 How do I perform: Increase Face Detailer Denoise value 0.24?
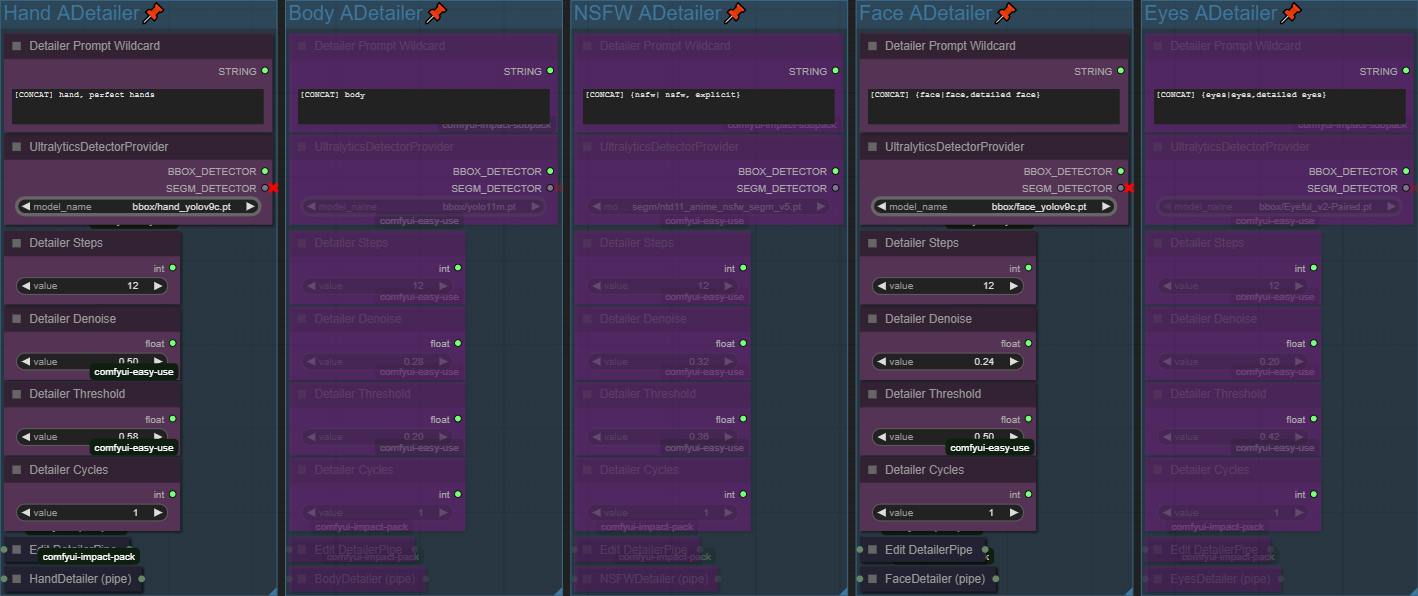pyautogui.click(x=1013, y=362)
